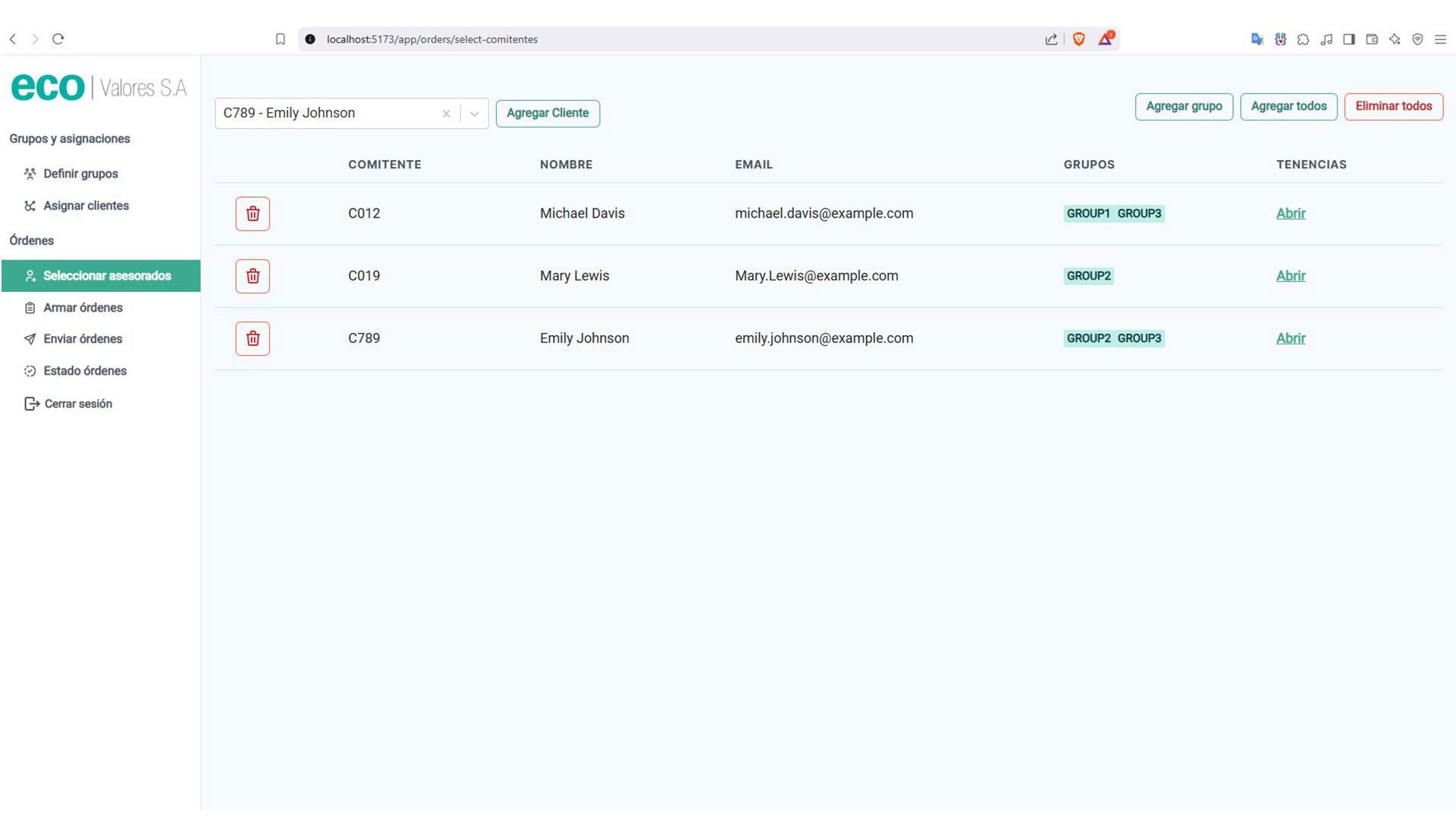1456x819 pixels.
Task: Open Abrir link for Michael Davis tenencias
Action: click(1290, 214)
